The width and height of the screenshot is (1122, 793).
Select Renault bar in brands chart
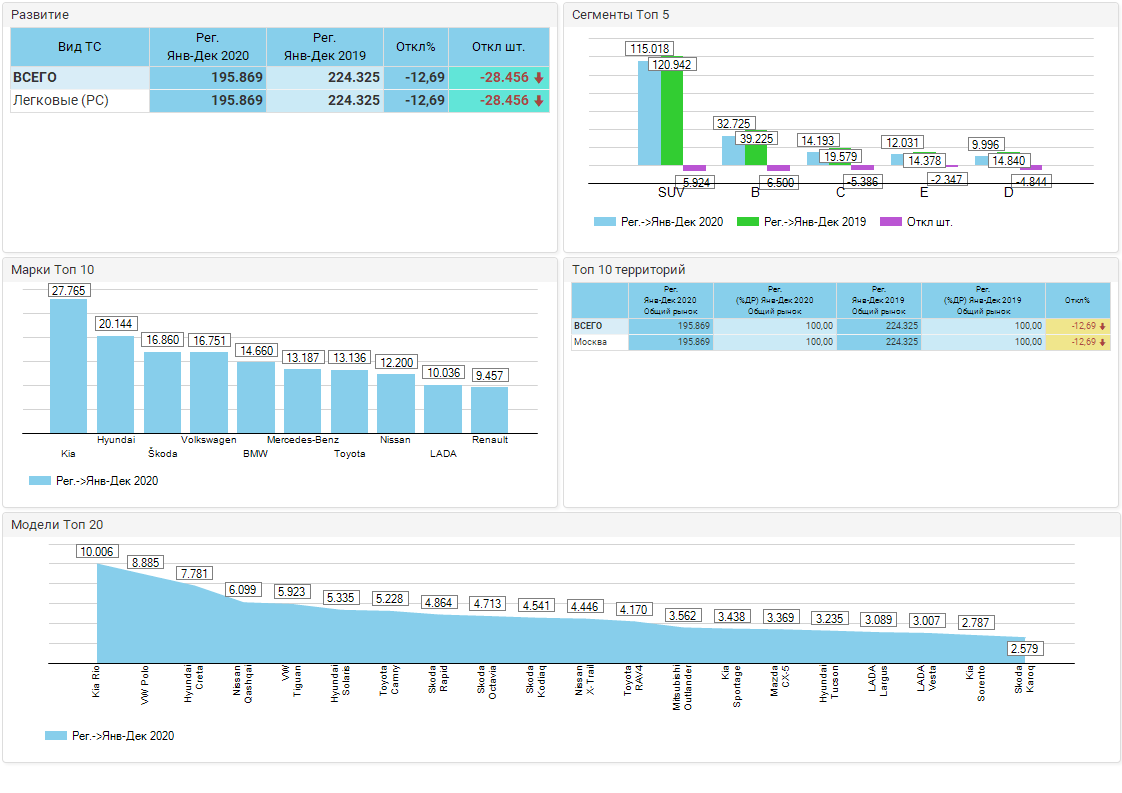click(489, 409)
